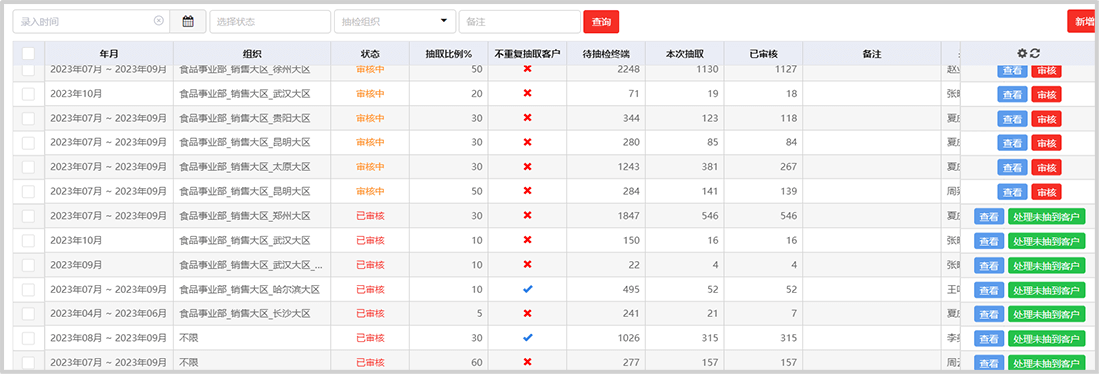Image resolution: width=1100 pixels, height=374 pixels.
Task: Select checkbox of 2023年08月 ~ 2023年09月 row
Action: [x=28, y=338]
